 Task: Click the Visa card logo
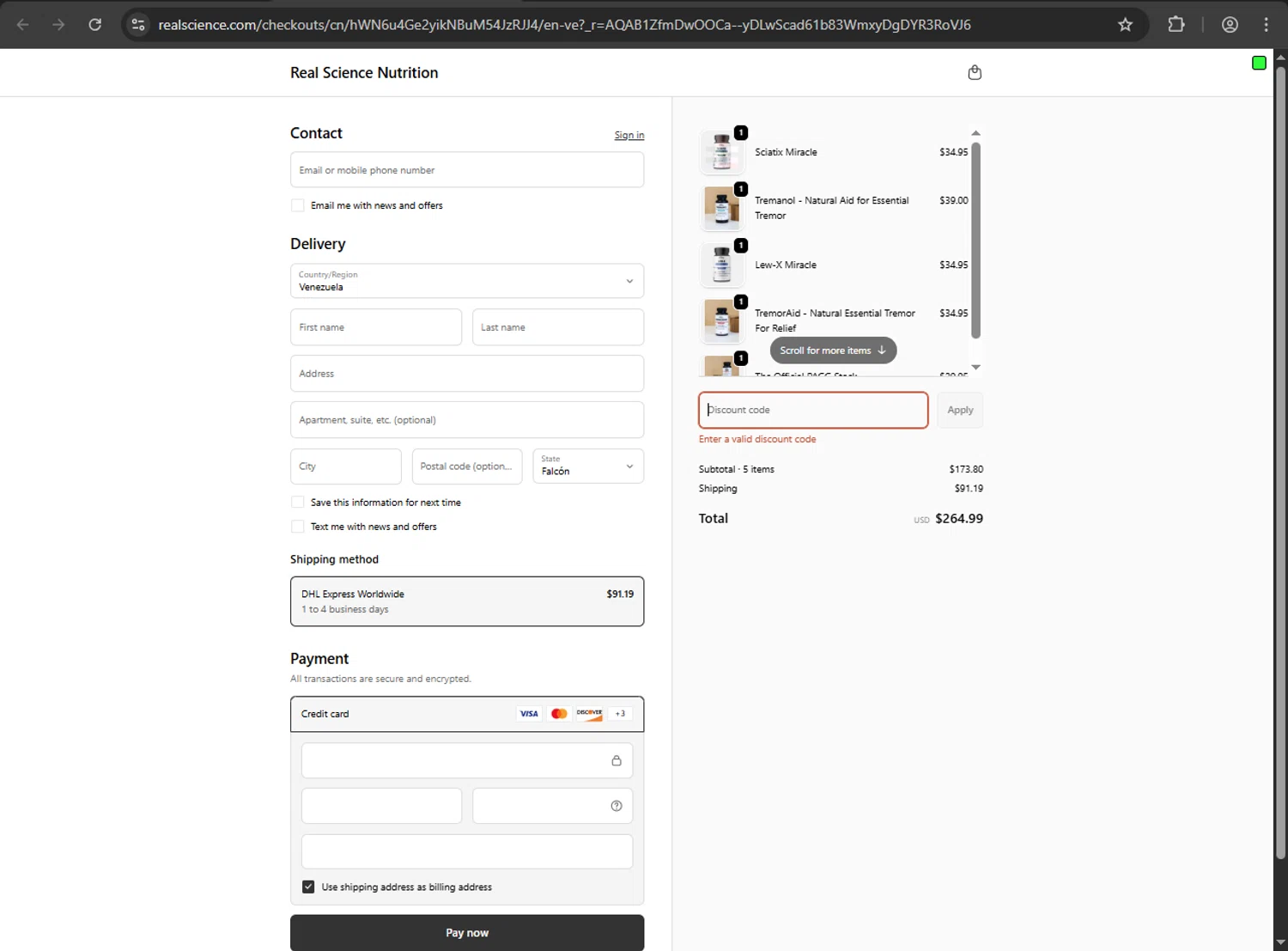click(529, 714)
